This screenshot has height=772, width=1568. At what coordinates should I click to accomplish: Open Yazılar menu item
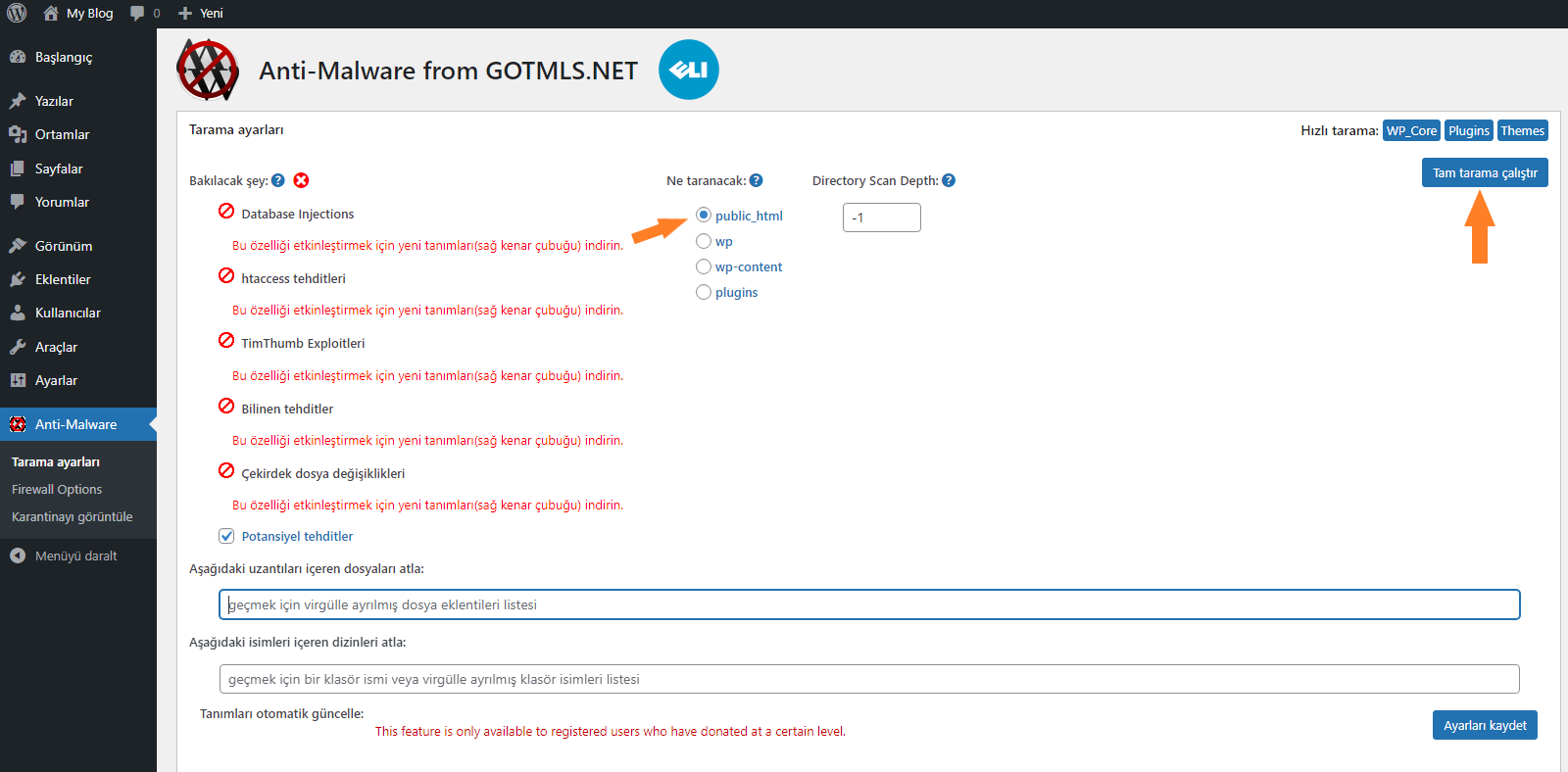[78, 101]
